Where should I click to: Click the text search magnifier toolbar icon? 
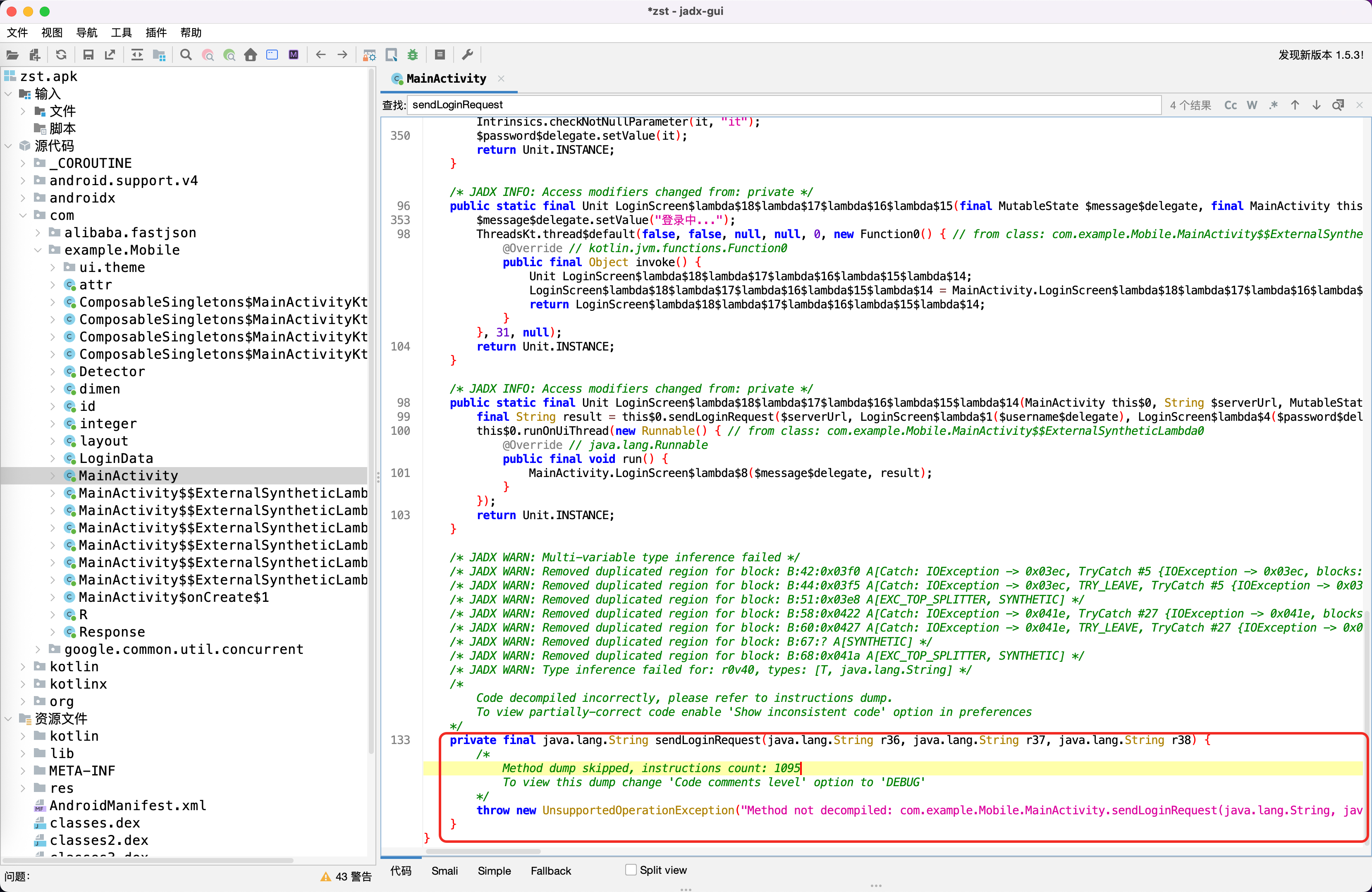186,55
